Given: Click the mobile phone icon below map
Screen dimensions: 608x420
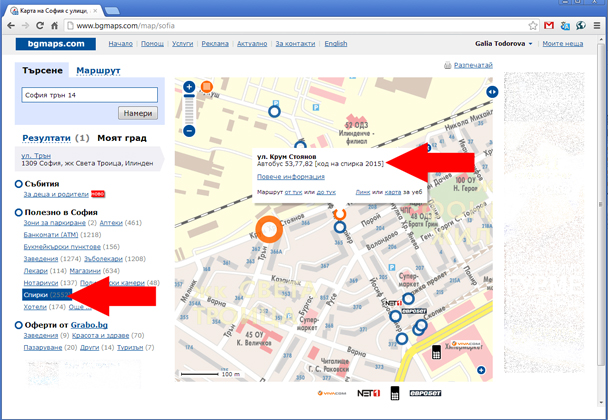Looking at the screenshot, I should [395, 393].
